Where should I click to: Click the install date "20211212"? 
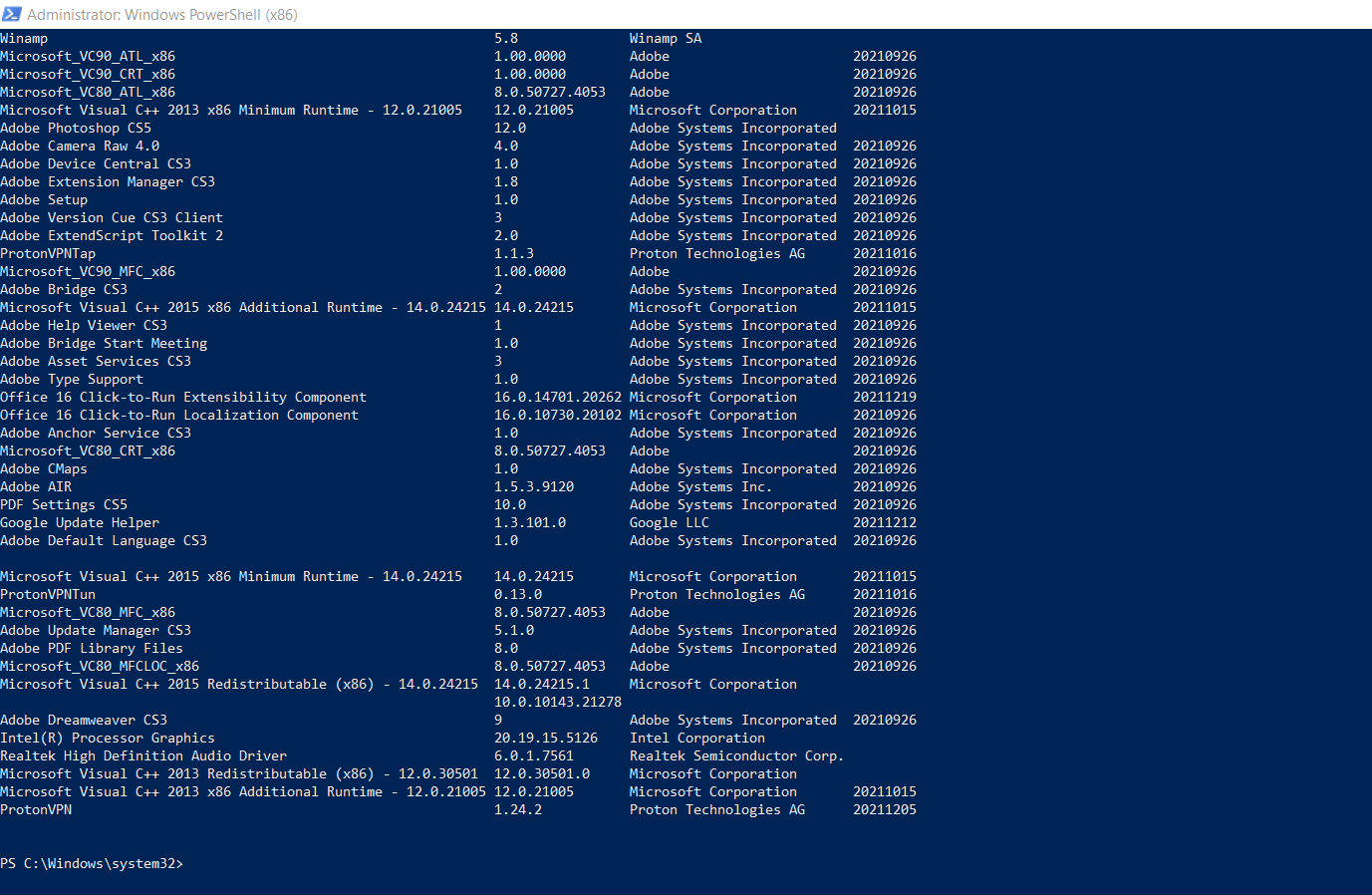click(x=885, y=523)
